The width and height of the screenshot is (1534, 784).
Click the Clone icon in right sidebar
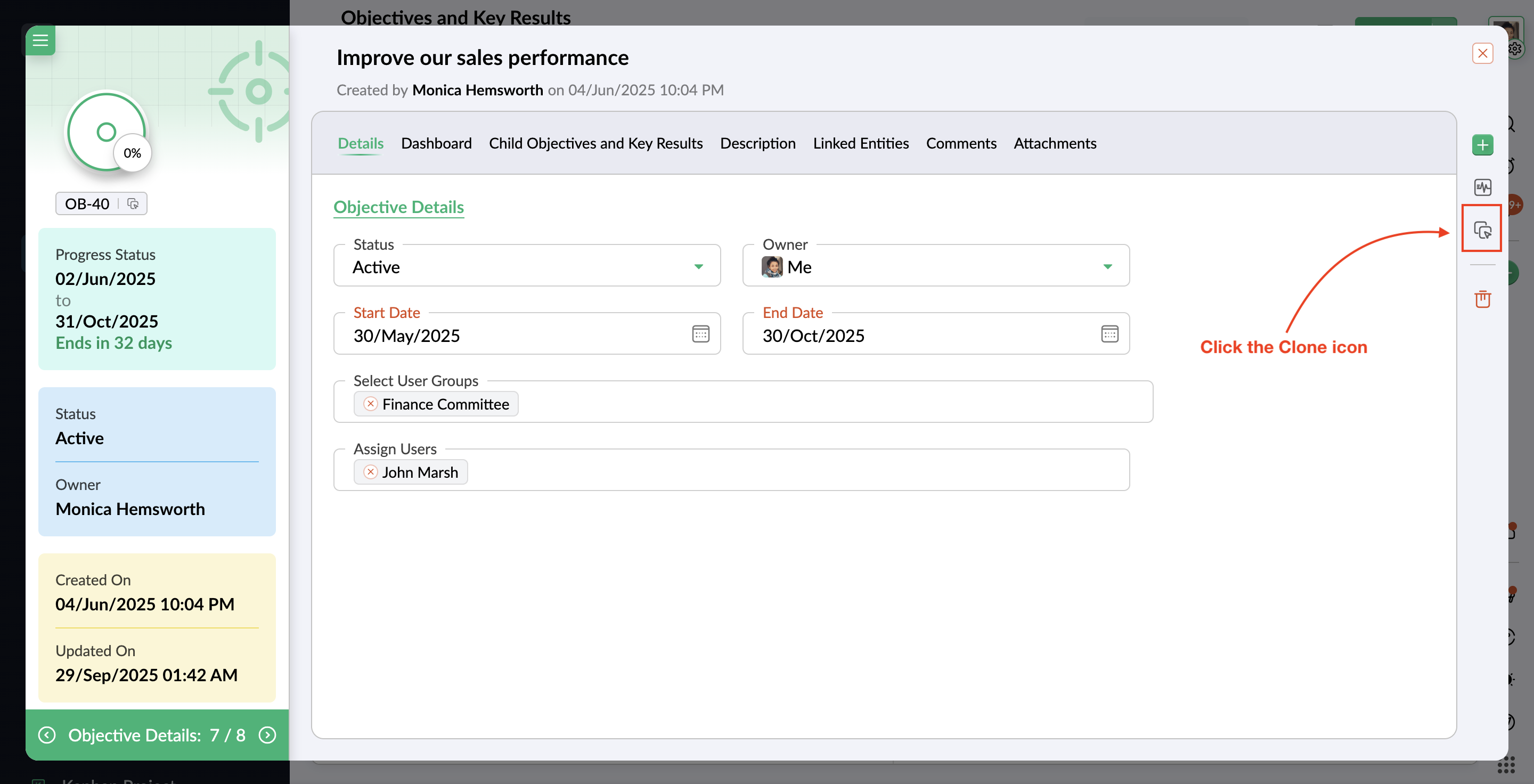1482,229
